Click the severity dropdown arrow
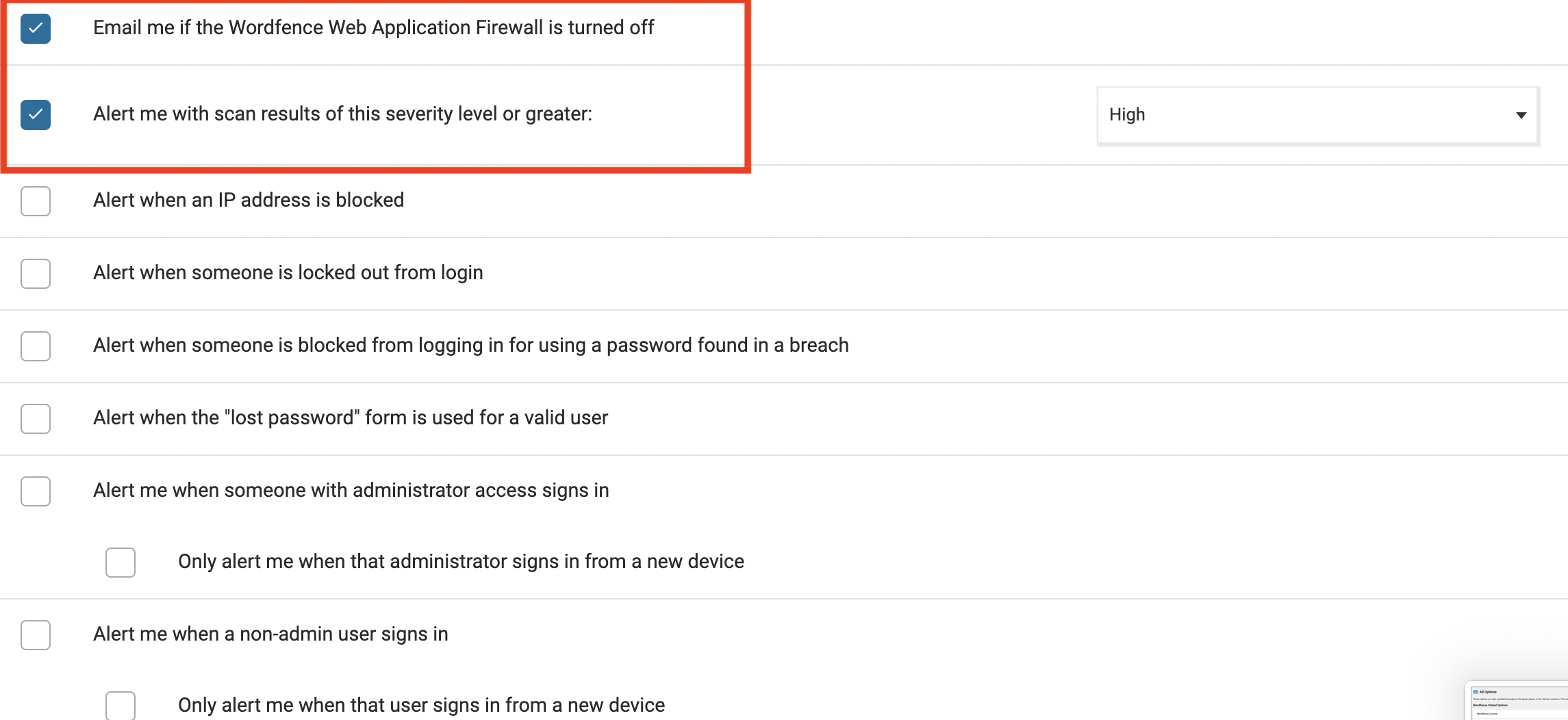This screenshot has width=1568, height=720. 1521,115
